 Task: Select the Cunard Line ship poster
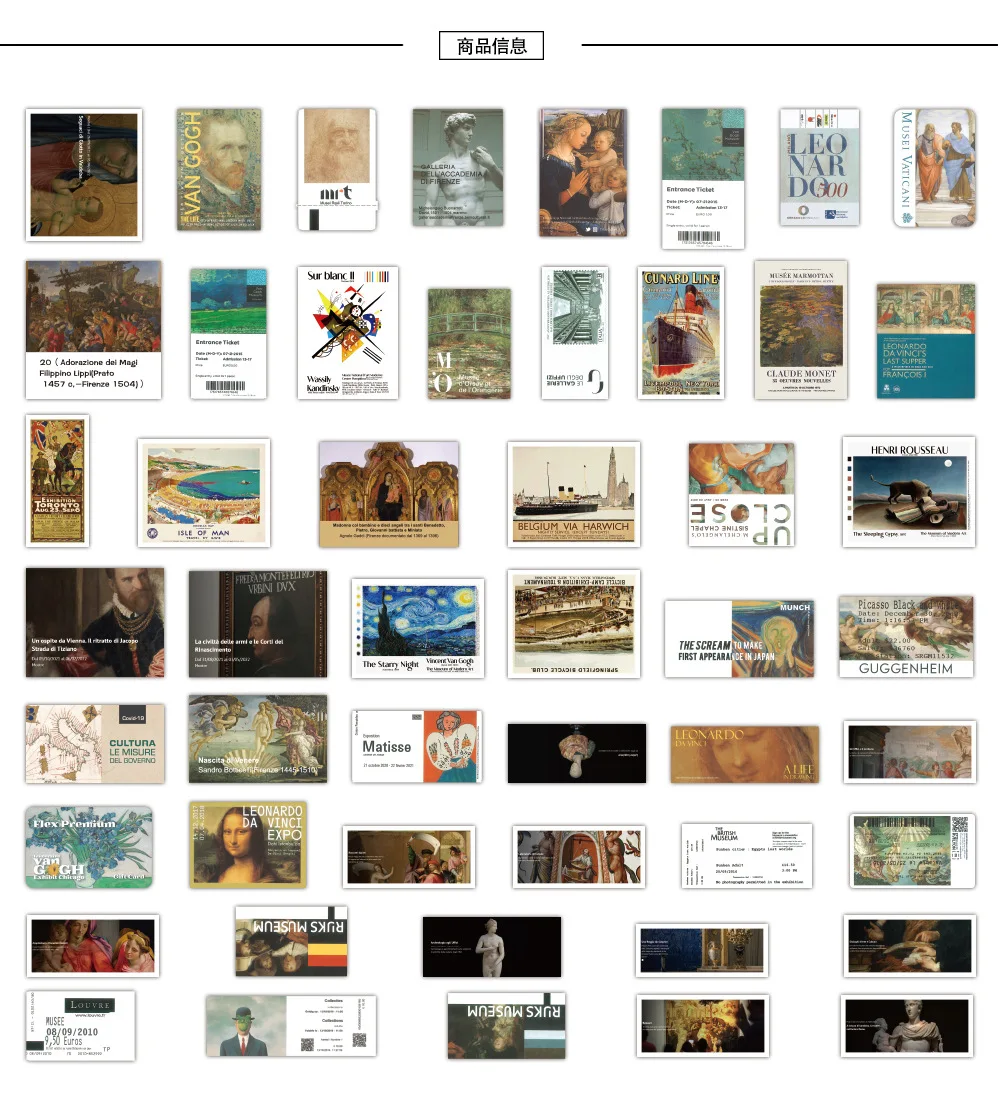tap(681, 333)
